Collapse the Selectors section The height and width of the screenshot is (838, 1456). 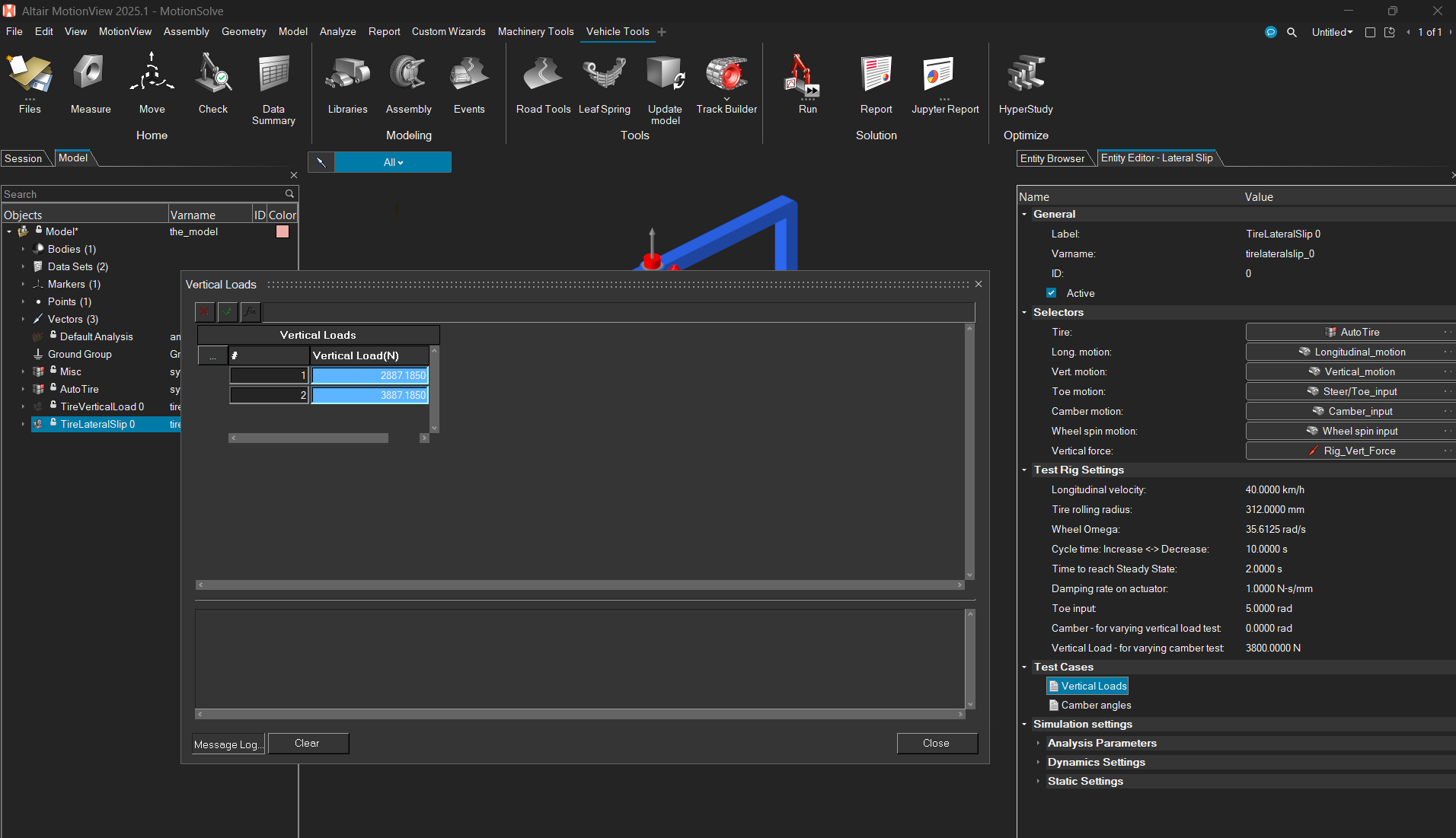point(1024,313)
